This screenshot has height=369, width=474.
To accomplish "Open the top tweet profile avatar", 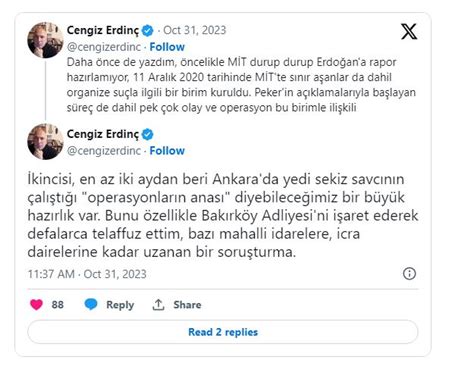I will point(45,40).
